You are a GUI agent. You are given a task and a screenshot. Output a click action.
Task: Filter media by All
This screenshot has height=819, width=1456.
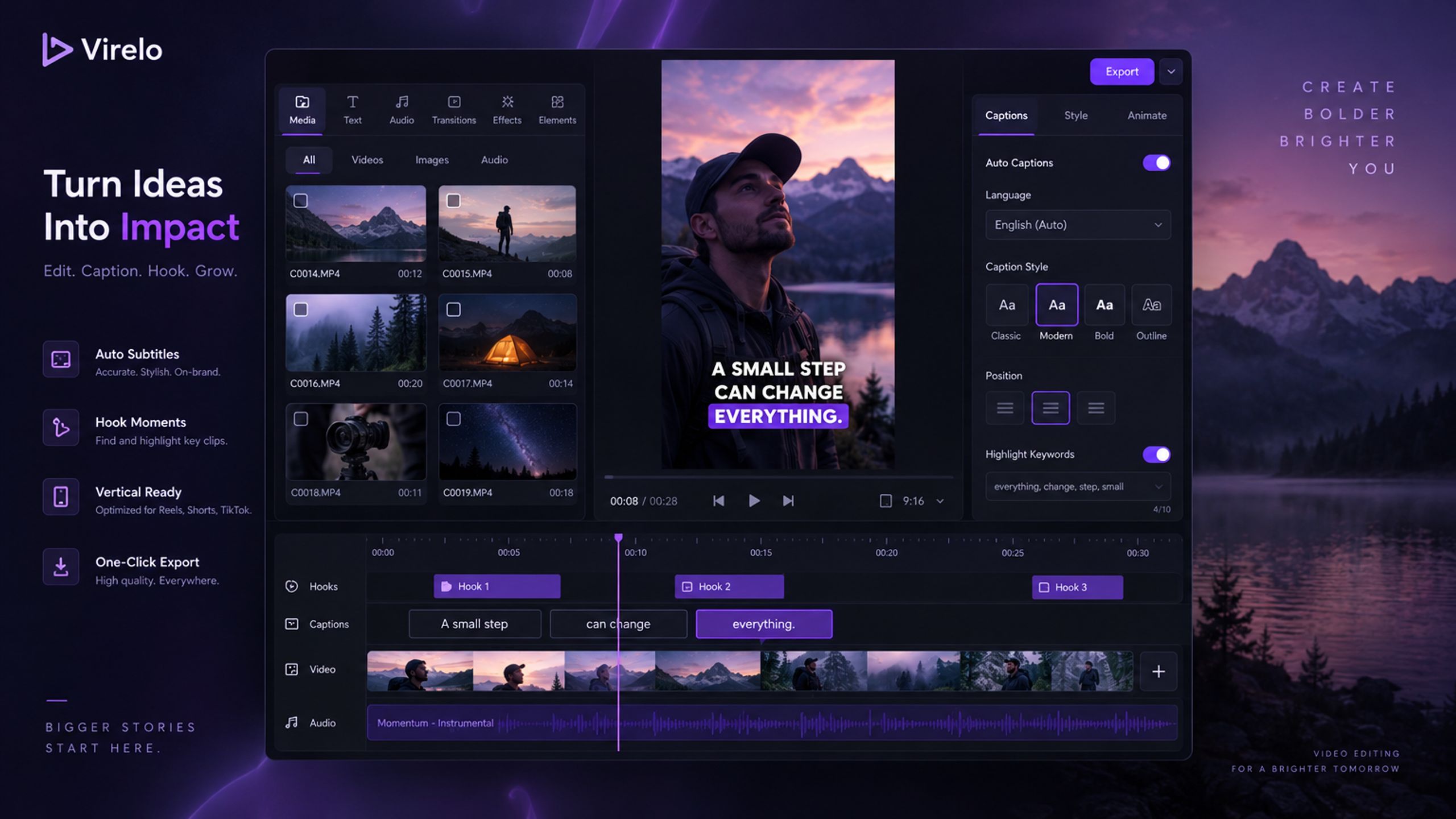click(x=309, y=160)
